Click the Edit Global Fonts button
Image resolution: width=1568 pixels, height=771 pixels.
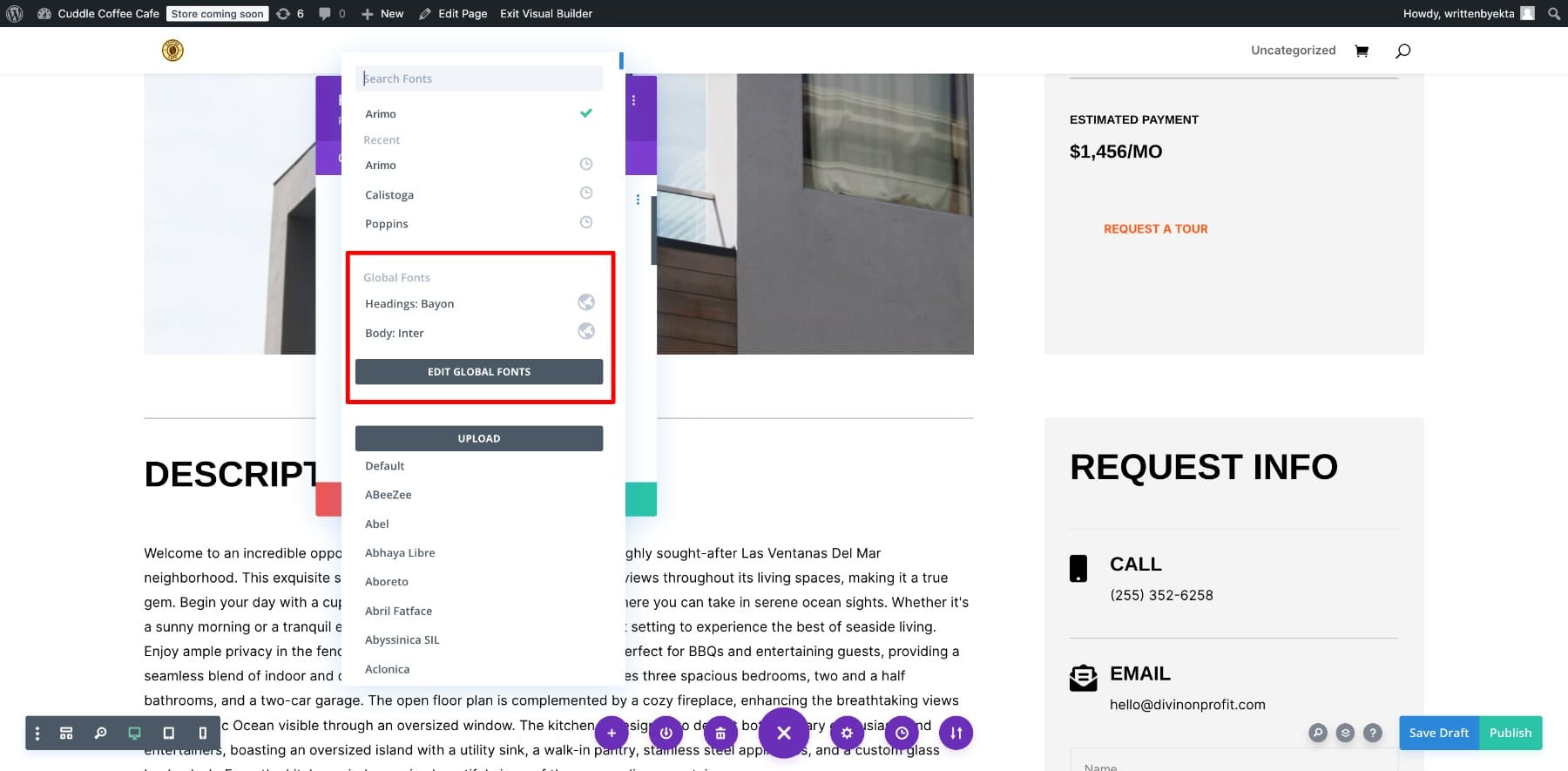click(479, 371)
